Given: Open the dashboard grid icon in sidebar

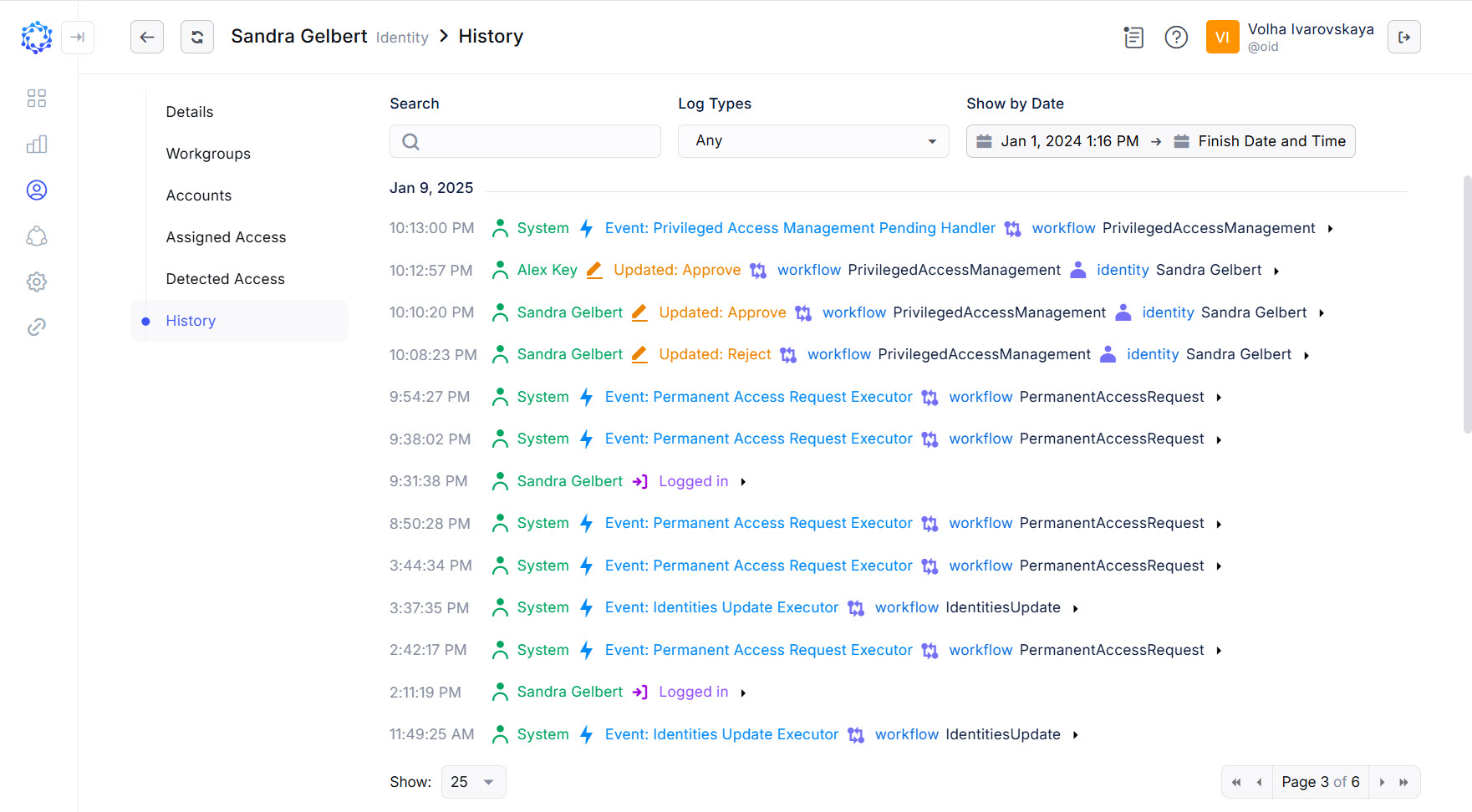Looking at the screenshot, I should click(37, 99).
